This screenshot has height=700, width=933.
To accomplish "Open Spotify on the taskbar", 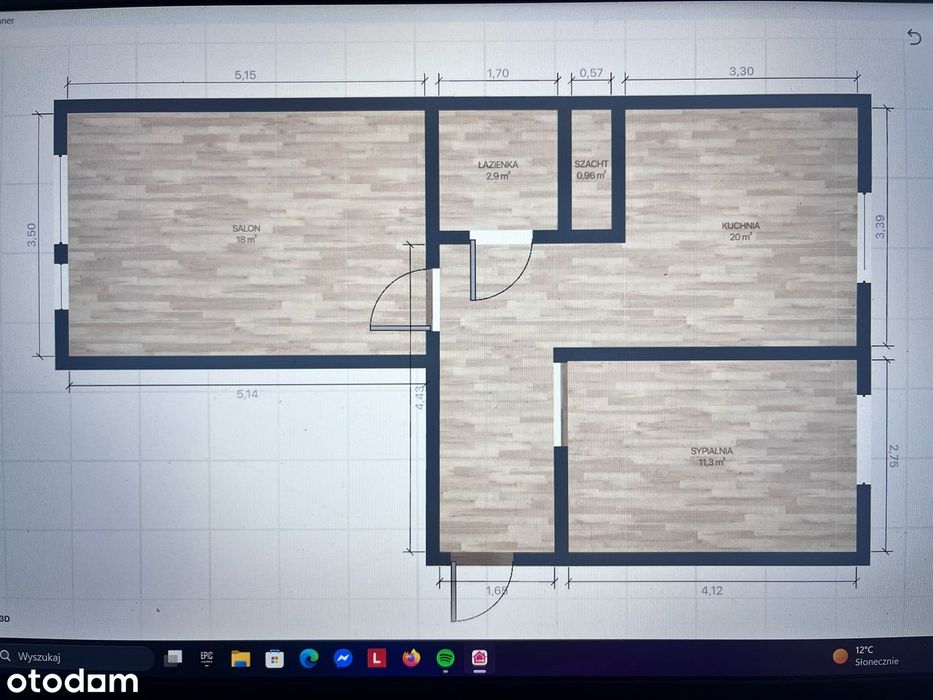I will pyautogui.click(x=446, y=658).
